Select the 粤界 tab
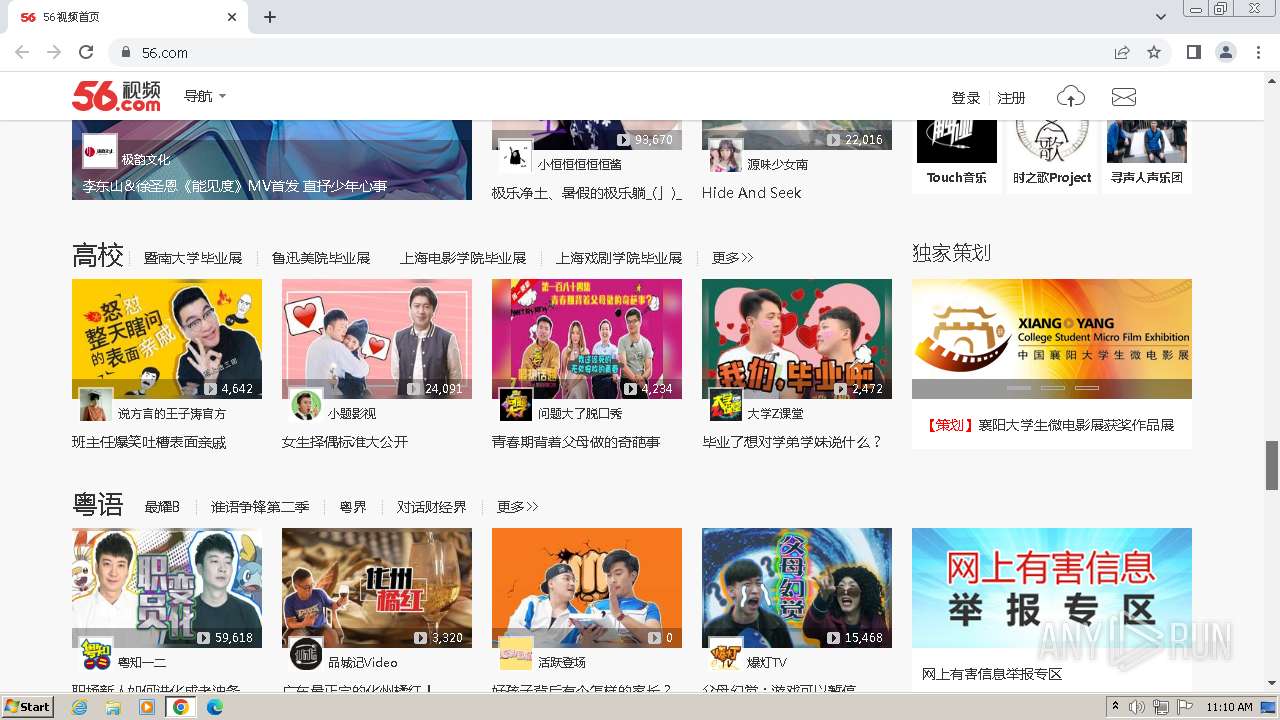 (353, 507)
